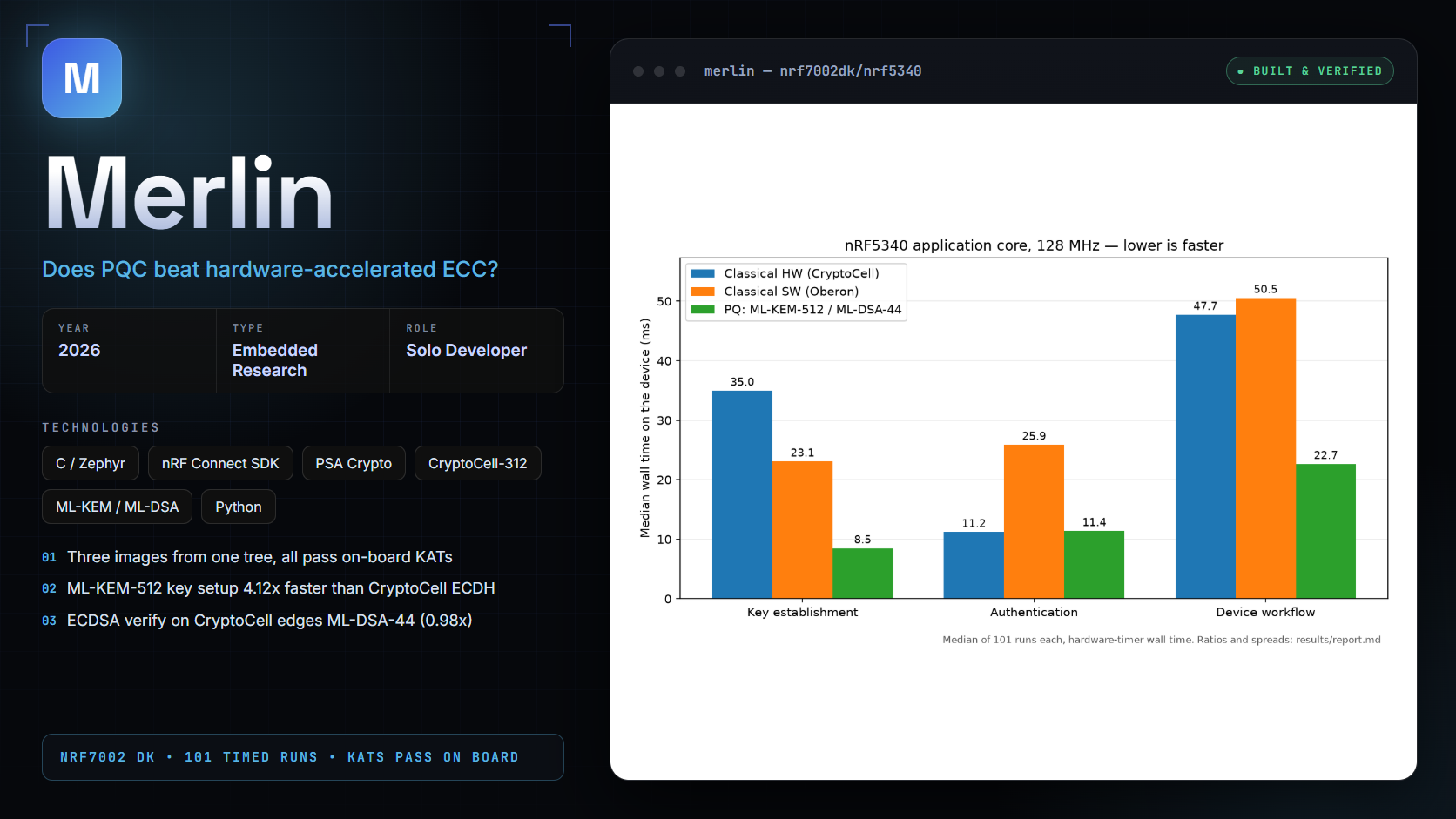Click the Key establishment axis label
Image resolution: width=1456 pixels, height=819 pixels.
click(802, 613)
